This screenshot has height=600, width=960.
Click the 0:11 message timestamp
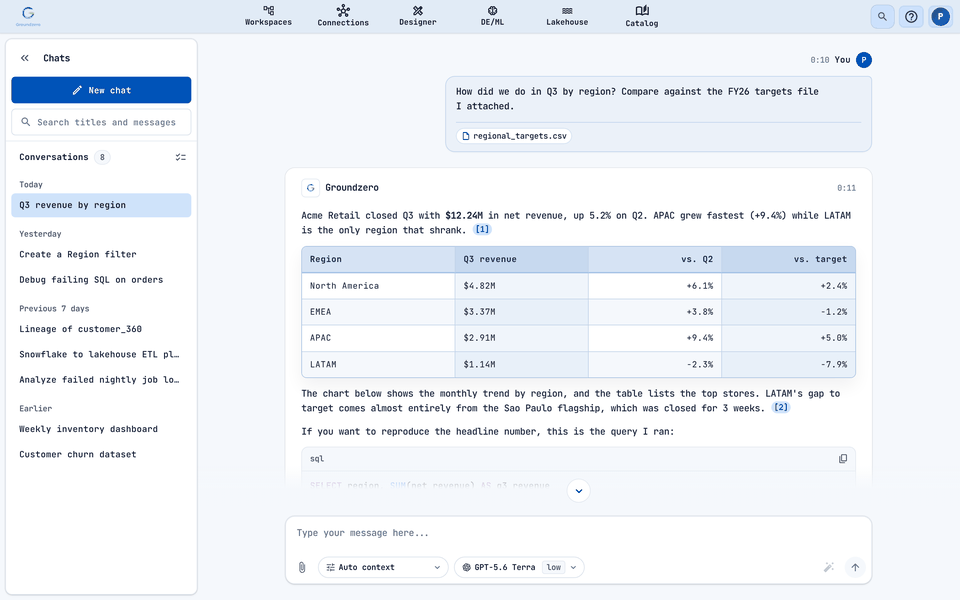[846, 188]
